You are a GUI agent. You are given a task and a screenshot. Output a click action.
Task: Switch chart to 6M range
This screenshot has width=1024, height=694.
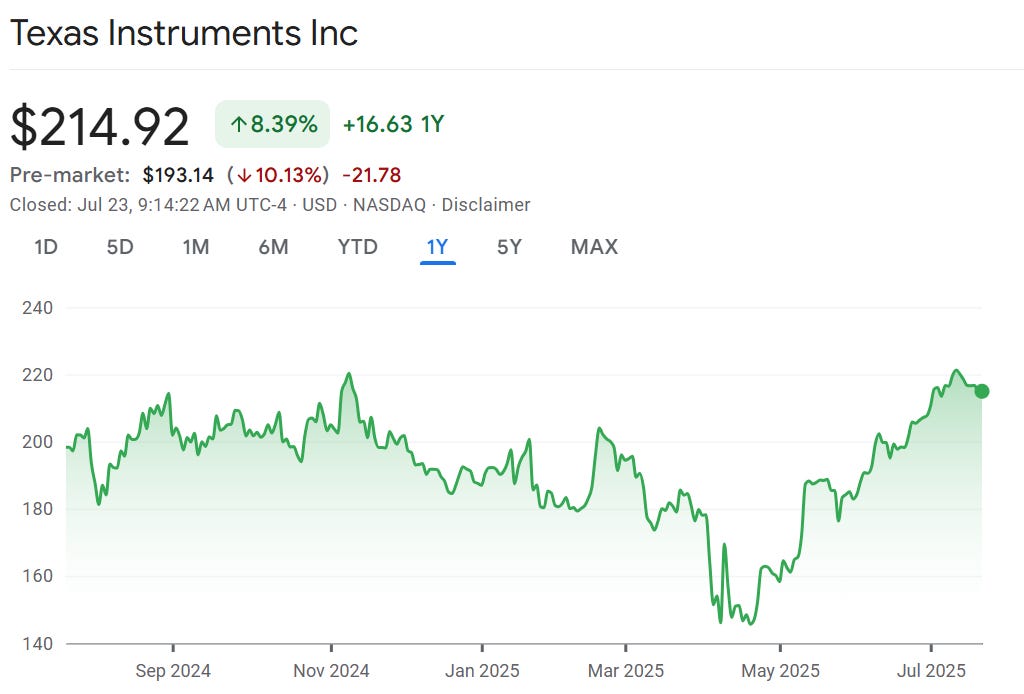[273, 247]
